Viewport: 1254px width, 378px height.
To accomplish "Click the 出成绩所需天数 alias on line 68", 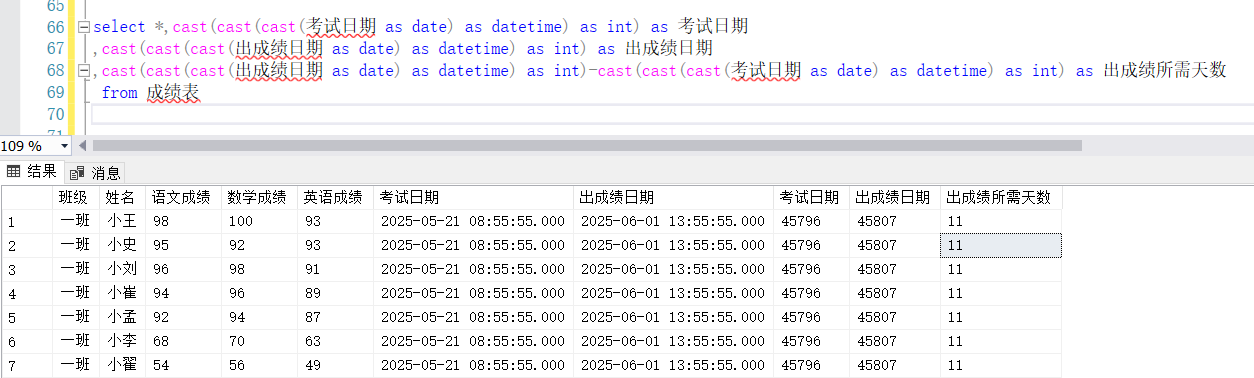I will point(1165,71).
